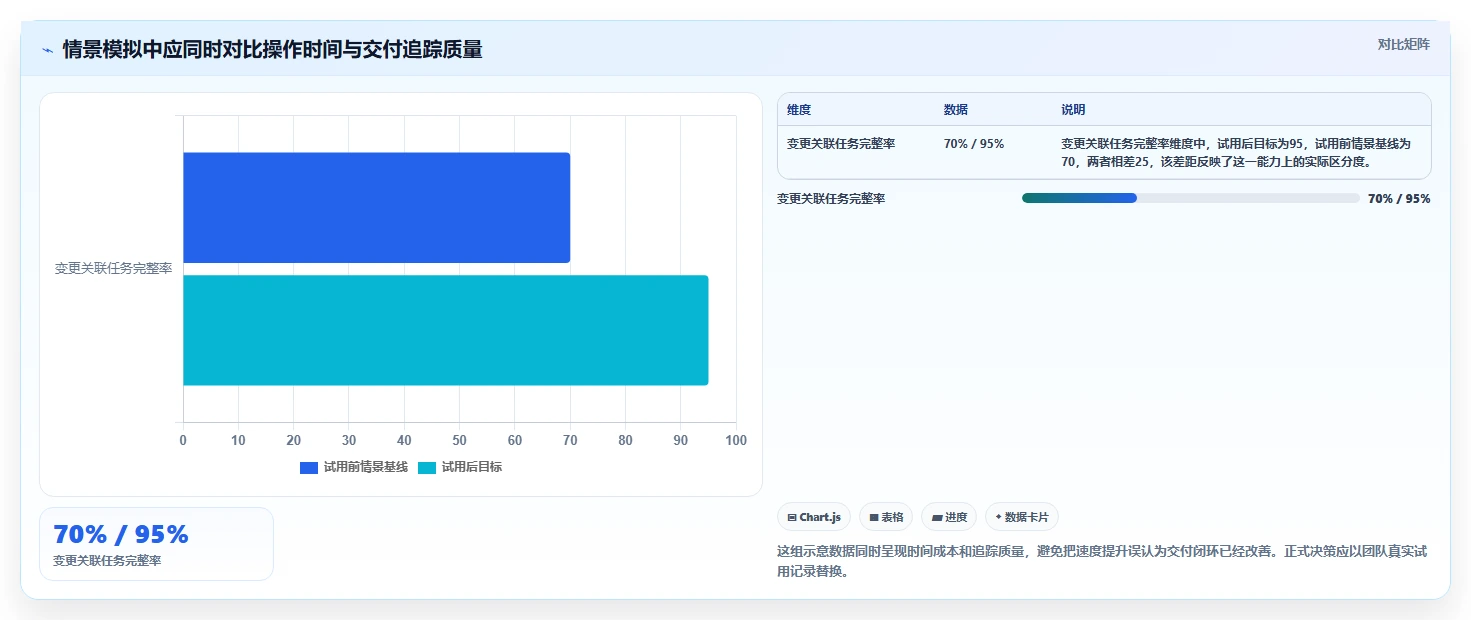Click the chart y-axis label 变更关联任务完整率
The height and width of the screenshot is (620, 1471).
[113, 269]
